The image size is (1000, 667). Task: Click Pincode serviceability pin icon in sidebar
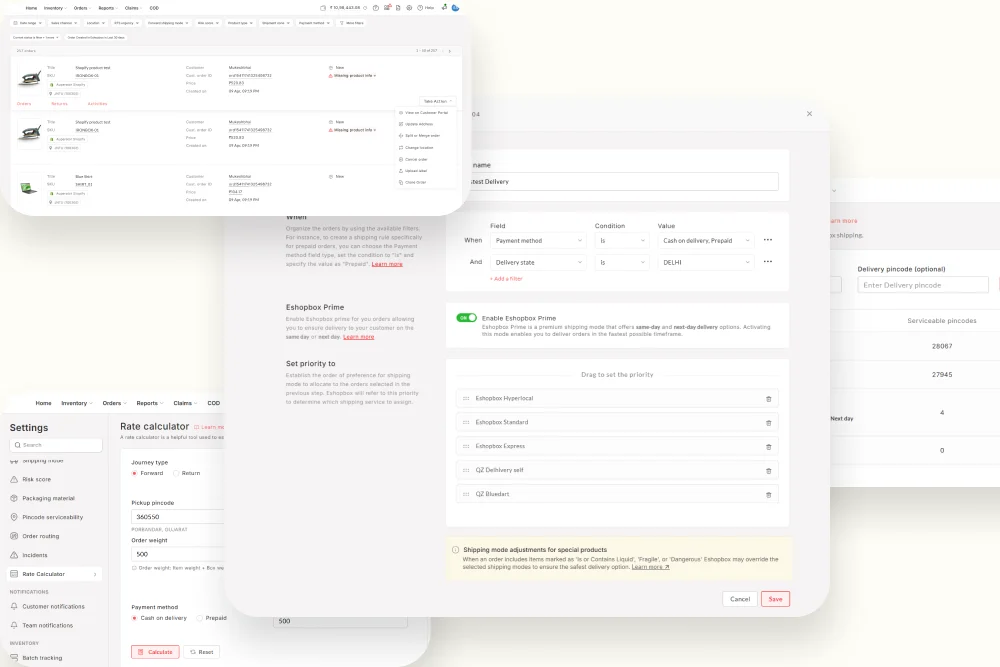point(14,517)
